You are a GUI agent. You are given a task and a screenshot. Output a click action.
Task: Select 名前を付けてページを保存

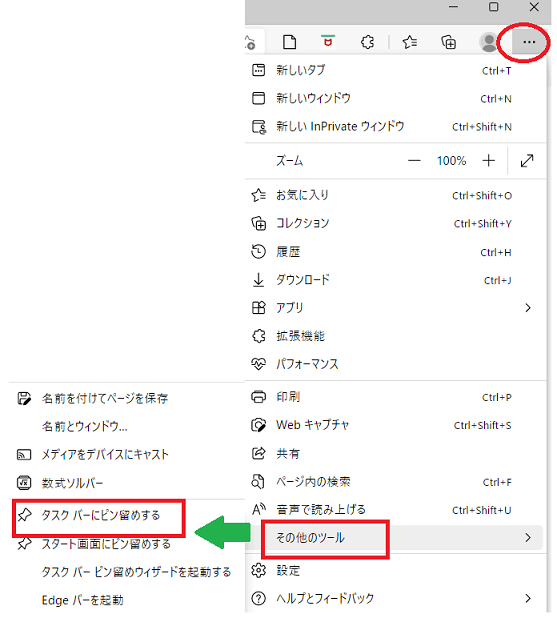[x=128, y=398]
